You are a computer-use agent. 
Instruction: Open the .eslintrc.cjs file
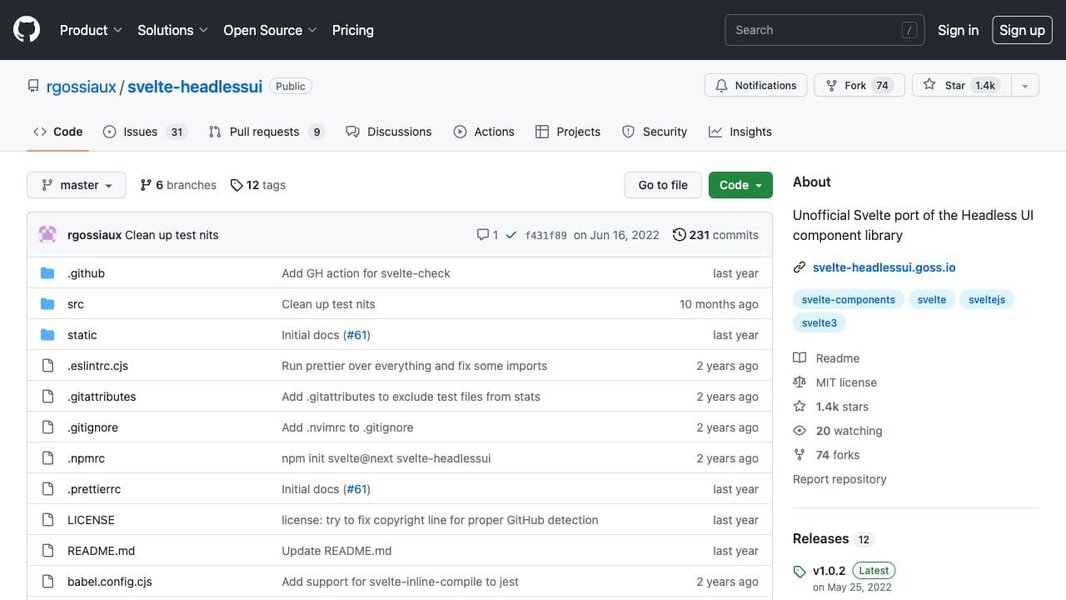[97, 366]
